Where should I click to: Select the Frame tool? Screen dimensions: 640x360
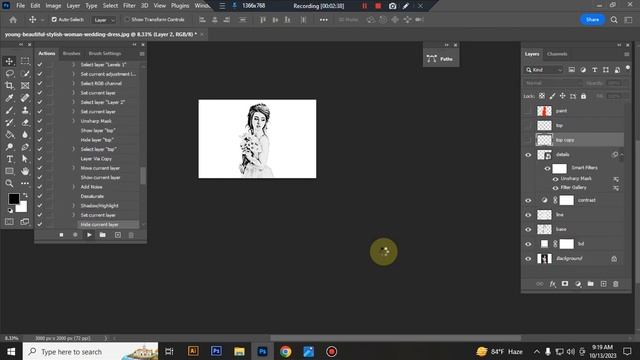point(25,86)
